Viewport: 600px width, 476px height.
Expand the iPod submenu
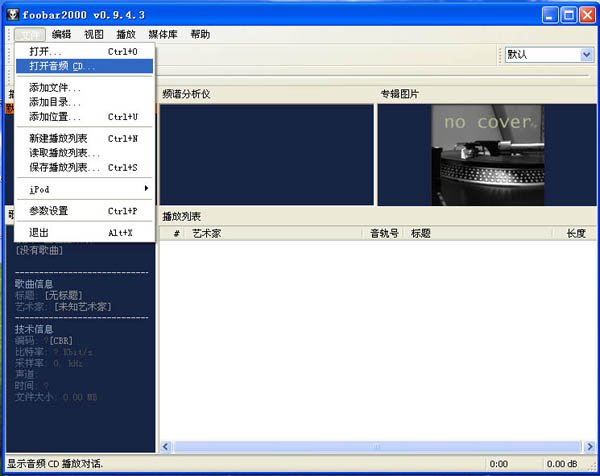pos(85,189)
